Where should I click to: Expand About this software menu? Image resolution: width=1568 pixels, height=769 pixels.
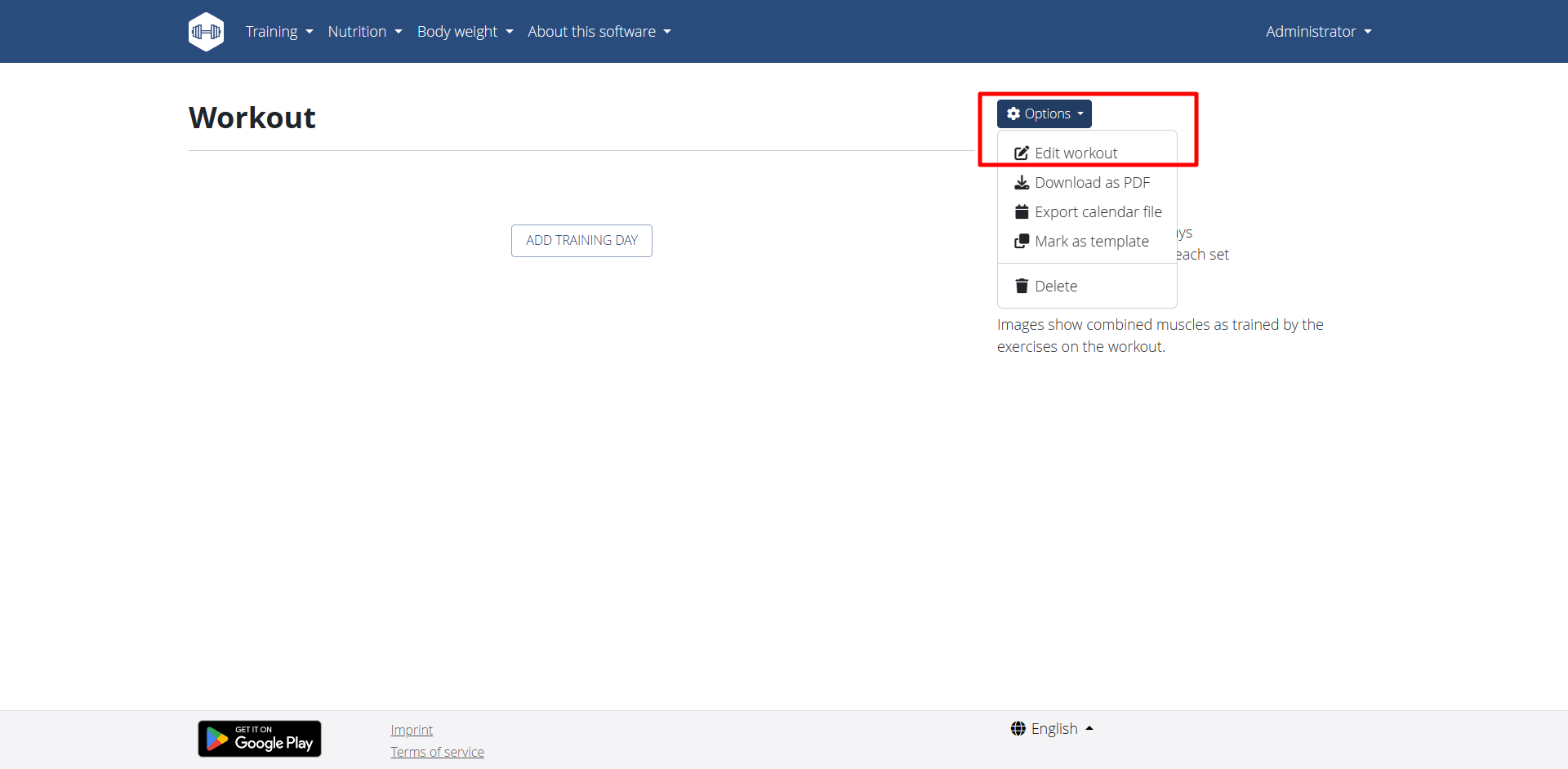[x=599, y=32]
